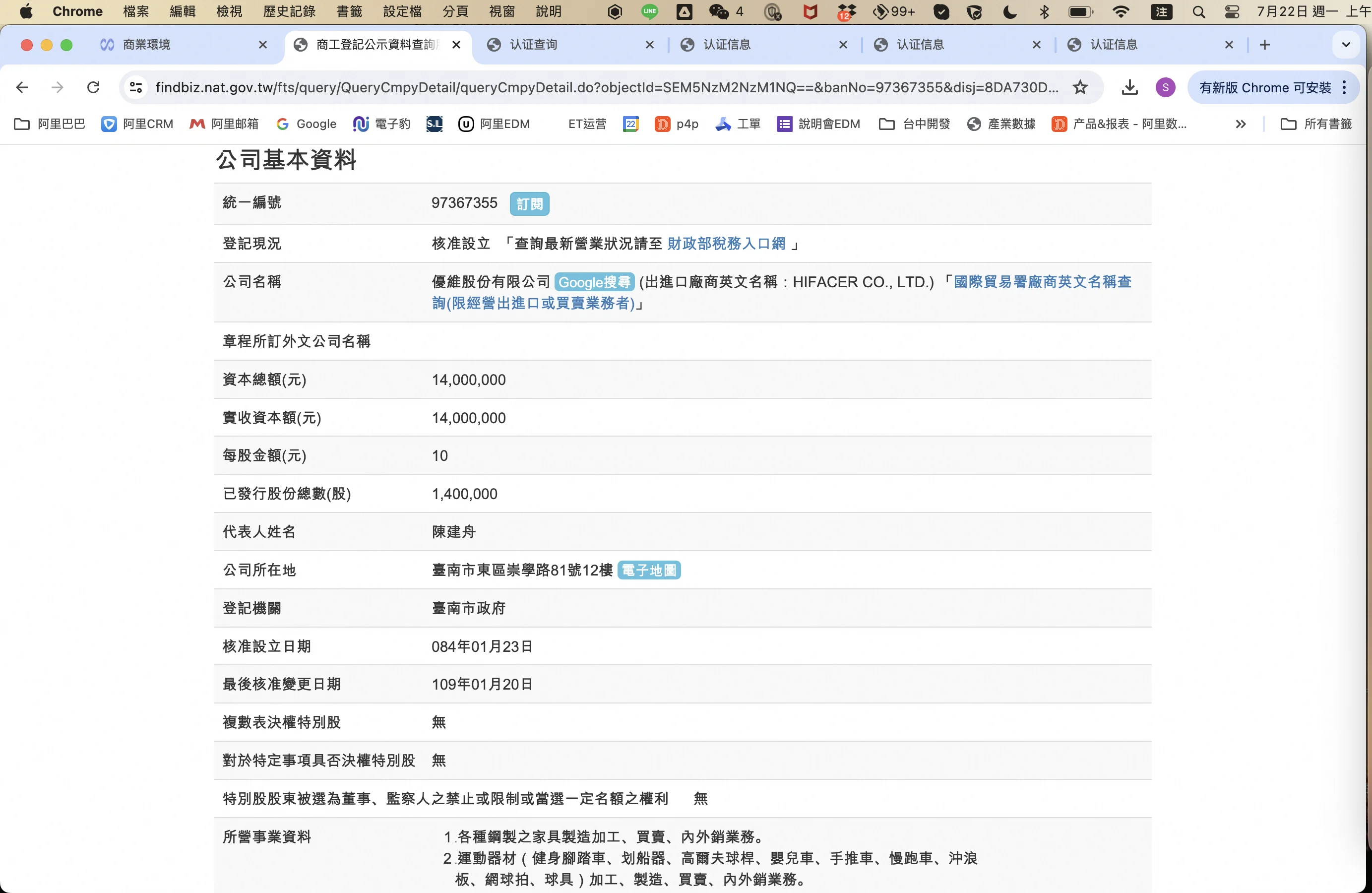This screenshot has height=893, width=1372.
Task: Open Chrome downloads icon
Action: coord(1129,87)
